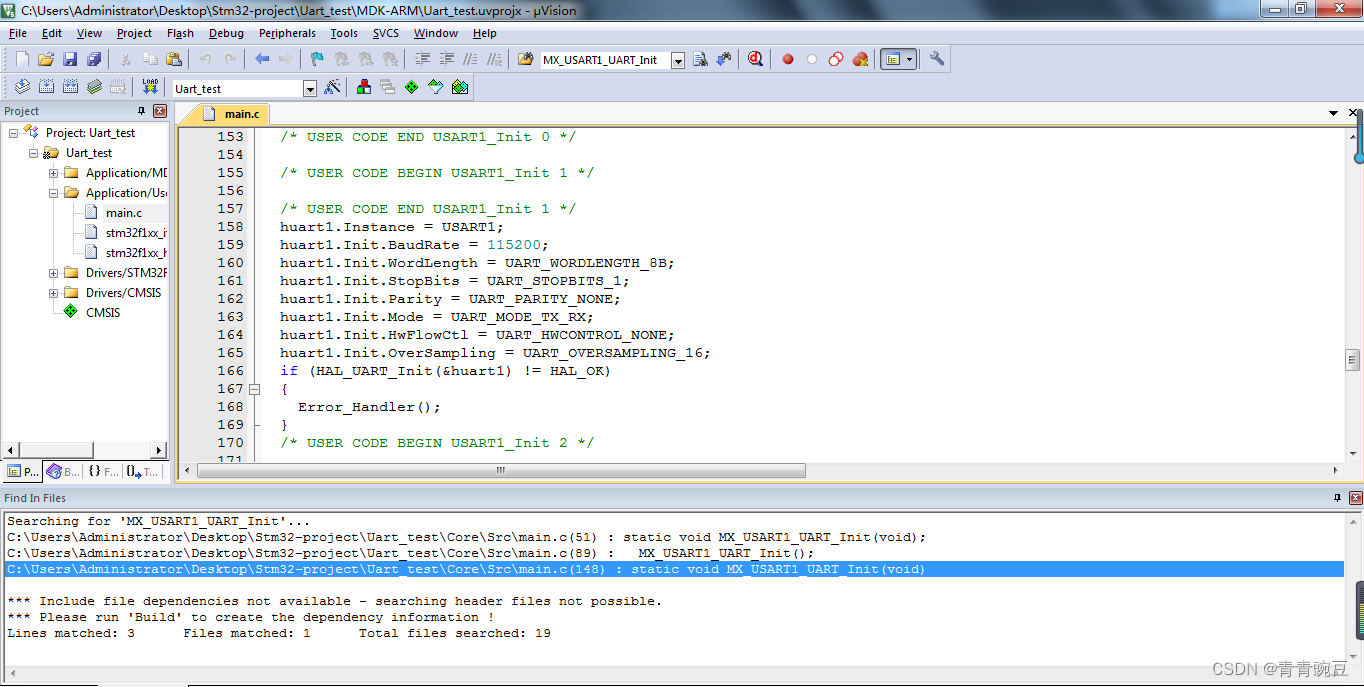Open the Manage Run-Time Environment green diamond icon
1364x687 pixels.
click(411, 88)
